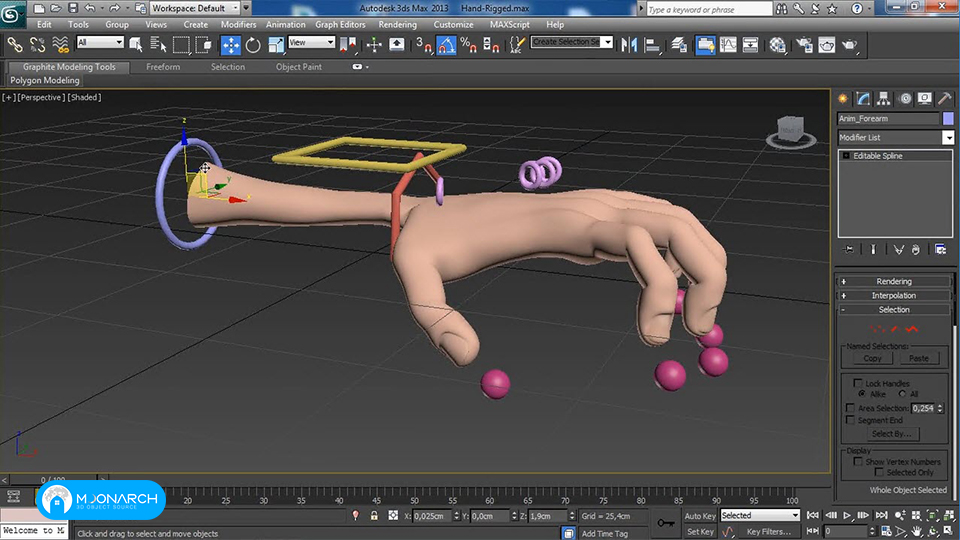Open the Select by Name dialog
Image resolution: width=960 pixels, height=540 pixels.
[158, 45]
